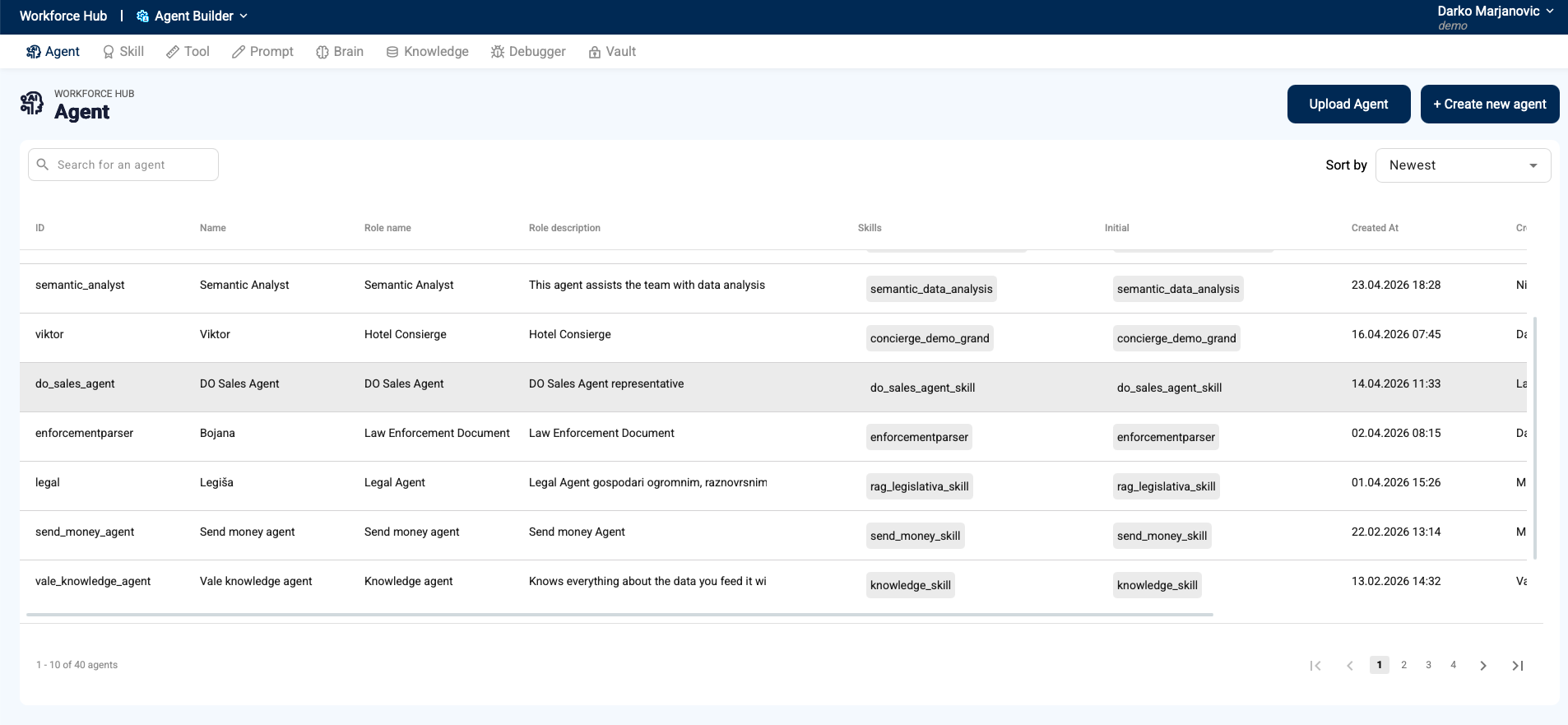The image size is (1568, 725).
Task: Select the enforcementparser agent ID
Action: (84, 433)
